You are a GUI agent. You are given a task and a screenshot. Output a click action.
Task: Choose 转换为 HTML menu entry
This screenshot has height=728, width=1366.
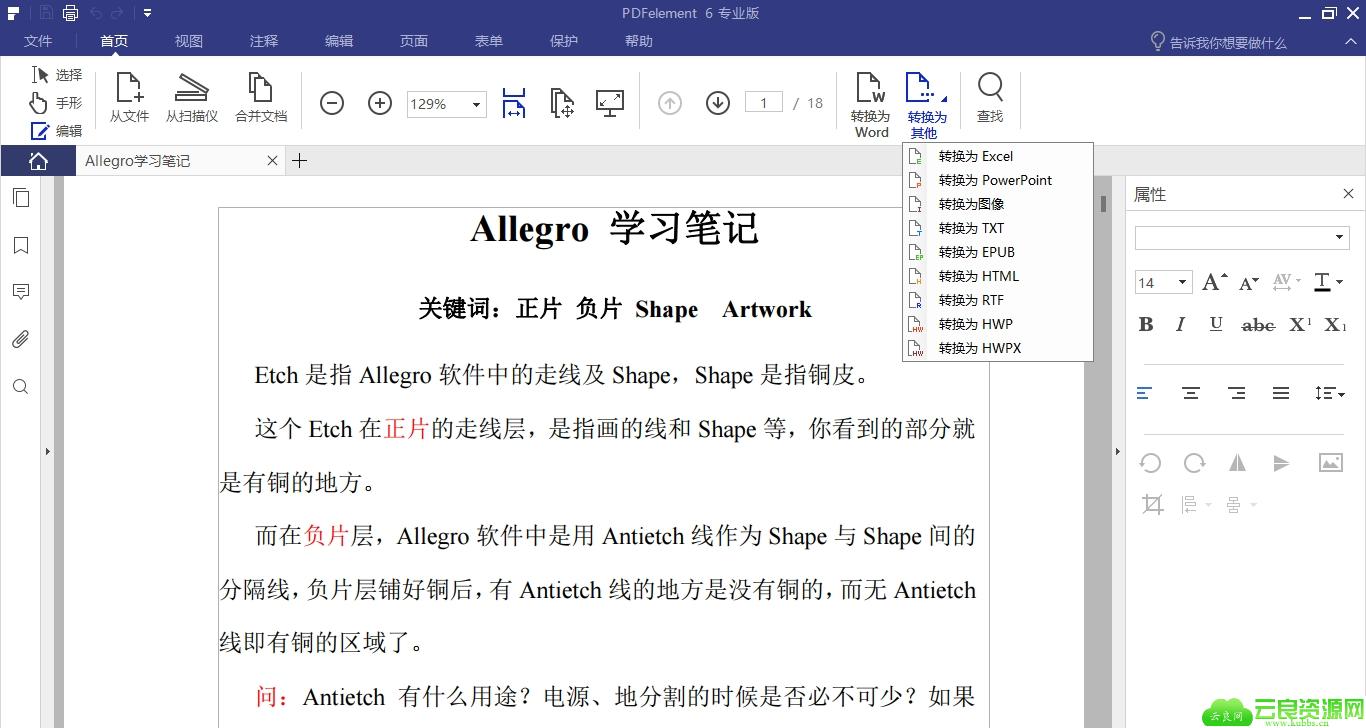[997, 276]
